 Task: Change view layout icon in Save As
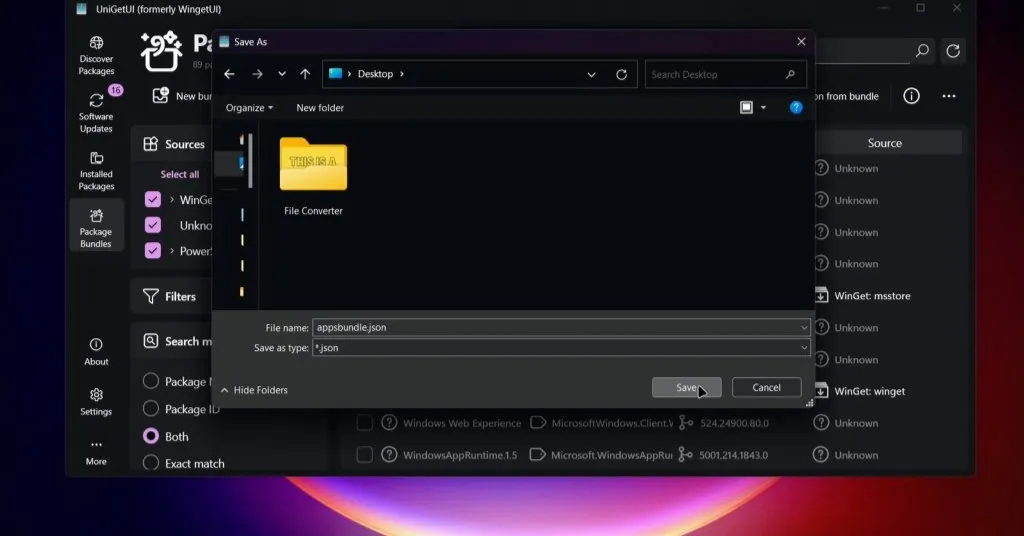(746, 108)
